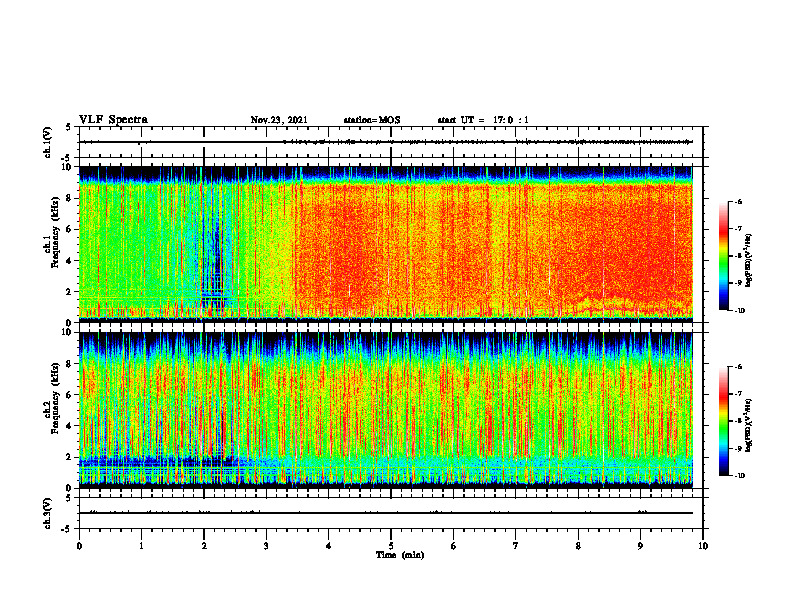792x612 pixels.
Task: Click the "5" voltage tick of ch.1(V) panel
Action: (x=68, y=127)
